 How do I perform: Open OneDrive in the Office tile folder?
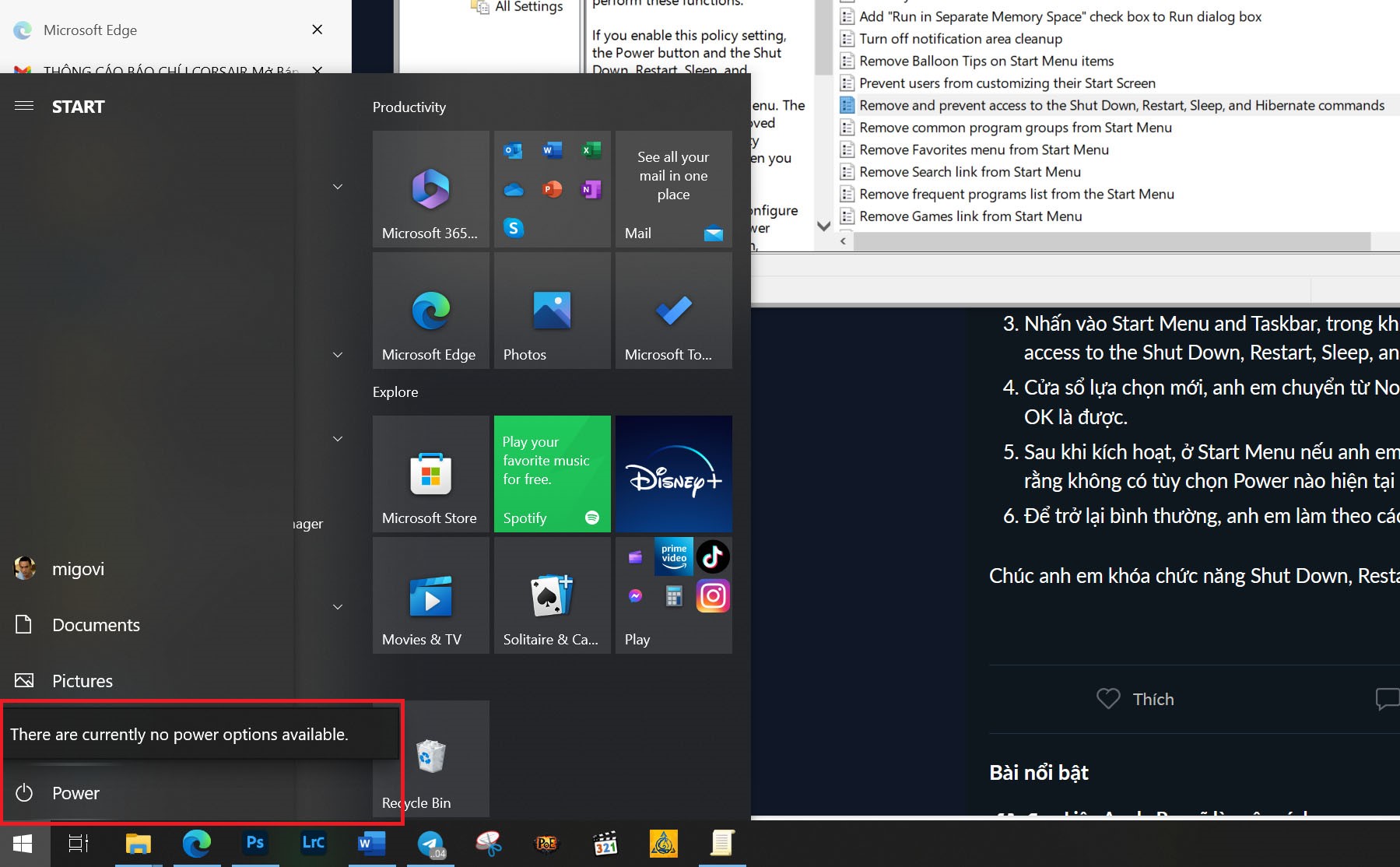tap(513, 189)
